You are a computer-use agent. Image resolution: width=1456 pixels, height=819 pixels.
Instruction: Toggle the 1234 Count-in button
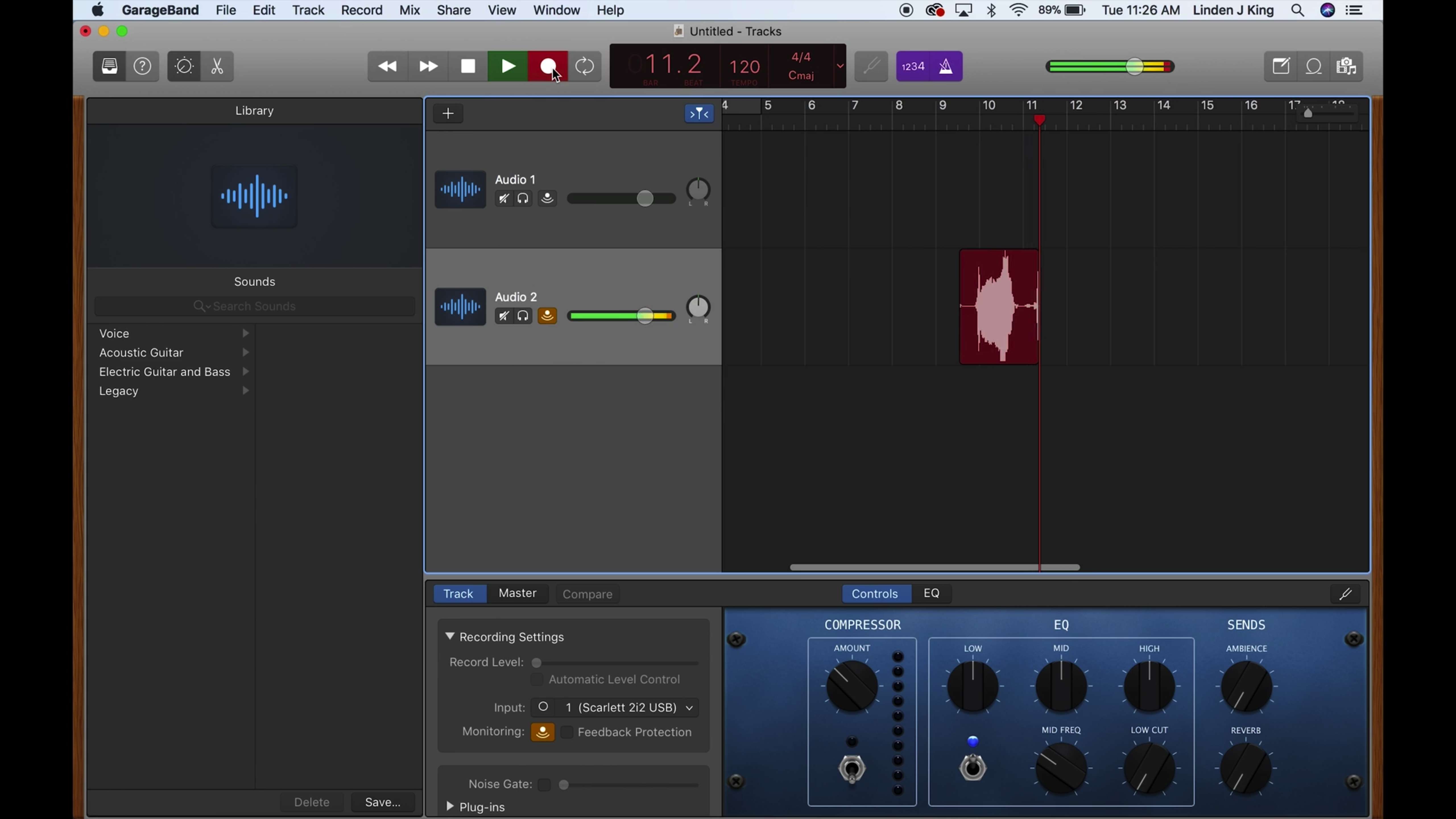[x=913, y=67]
